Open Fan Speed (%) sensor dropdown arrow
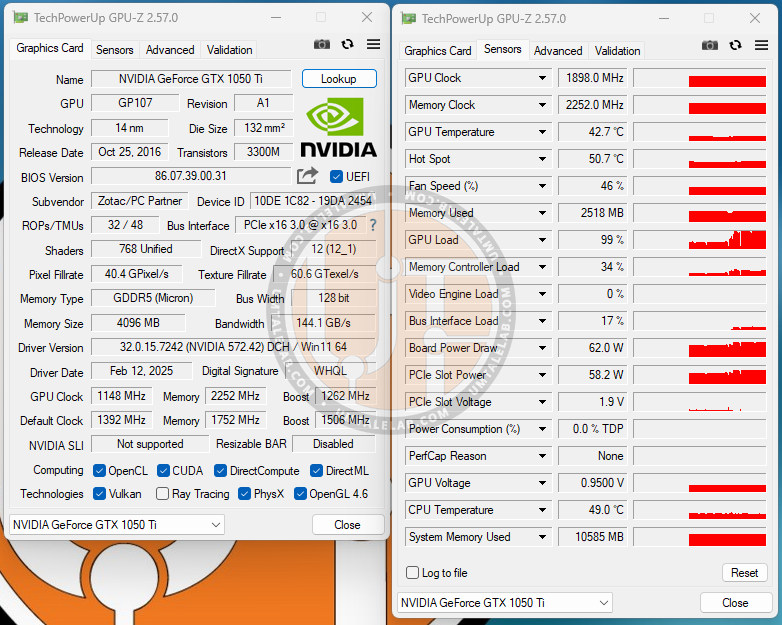 pos(542,186)
